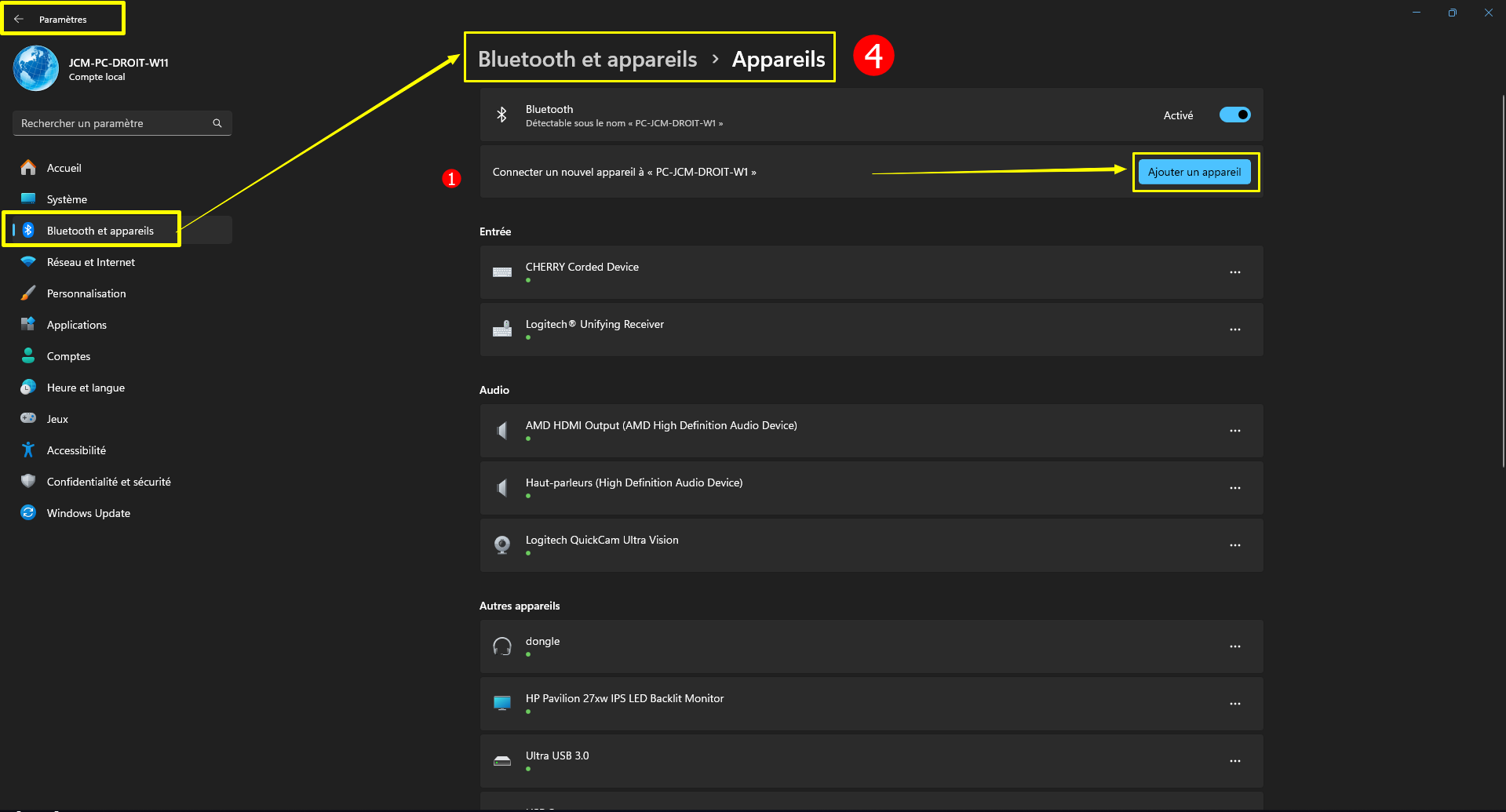Viewport: 1506px width, 812px height.
Task: Open more options for AMD HDMI Output
Action: (x=1235, y=431)
